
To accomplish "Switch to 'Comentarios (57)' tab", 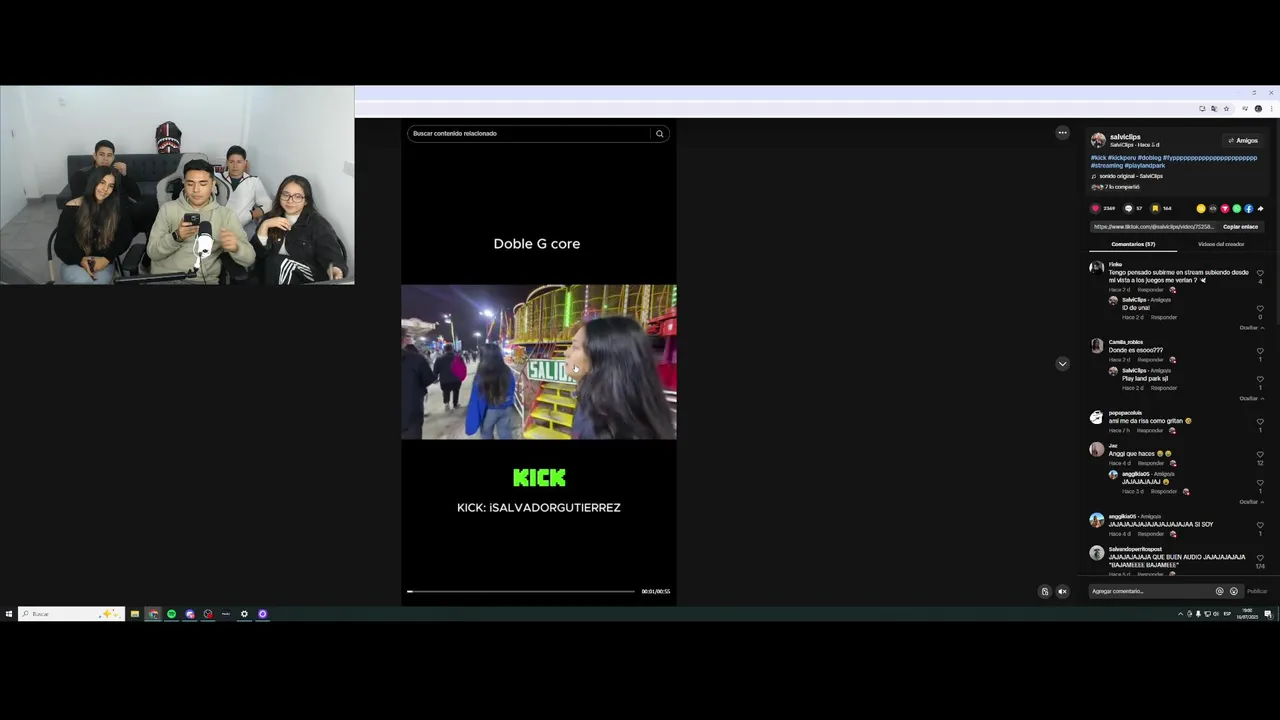I will pos(1133,245).
